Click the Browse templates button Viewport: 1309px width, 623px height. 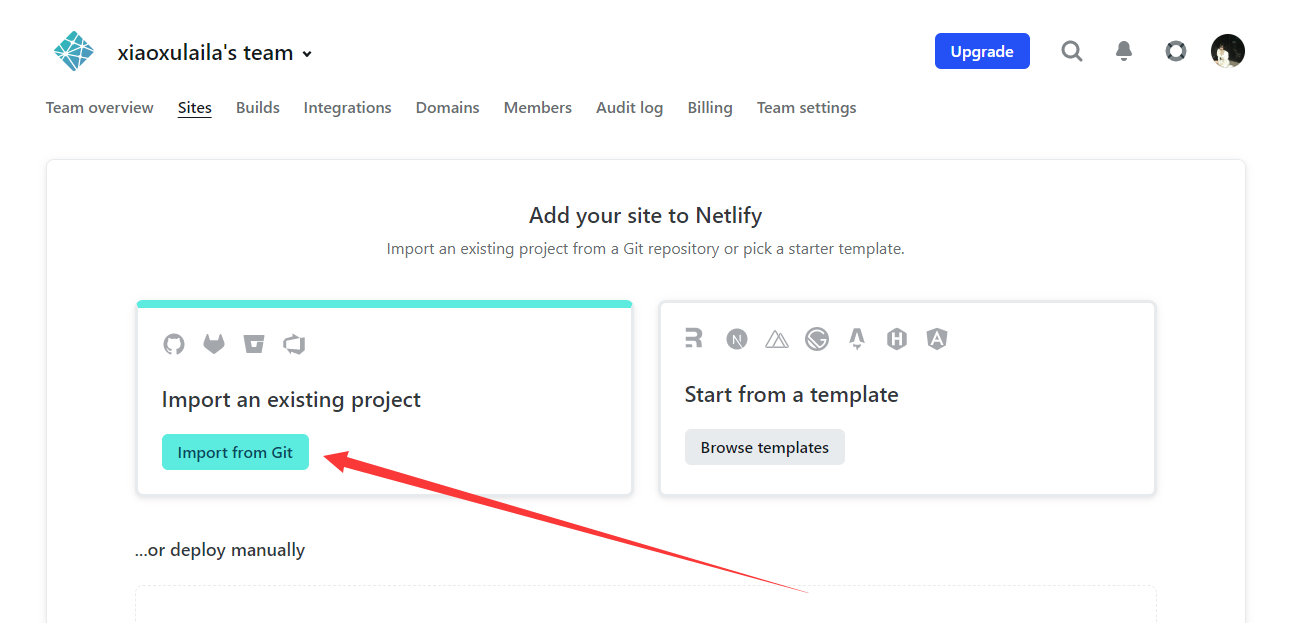[x=764, y=447]
